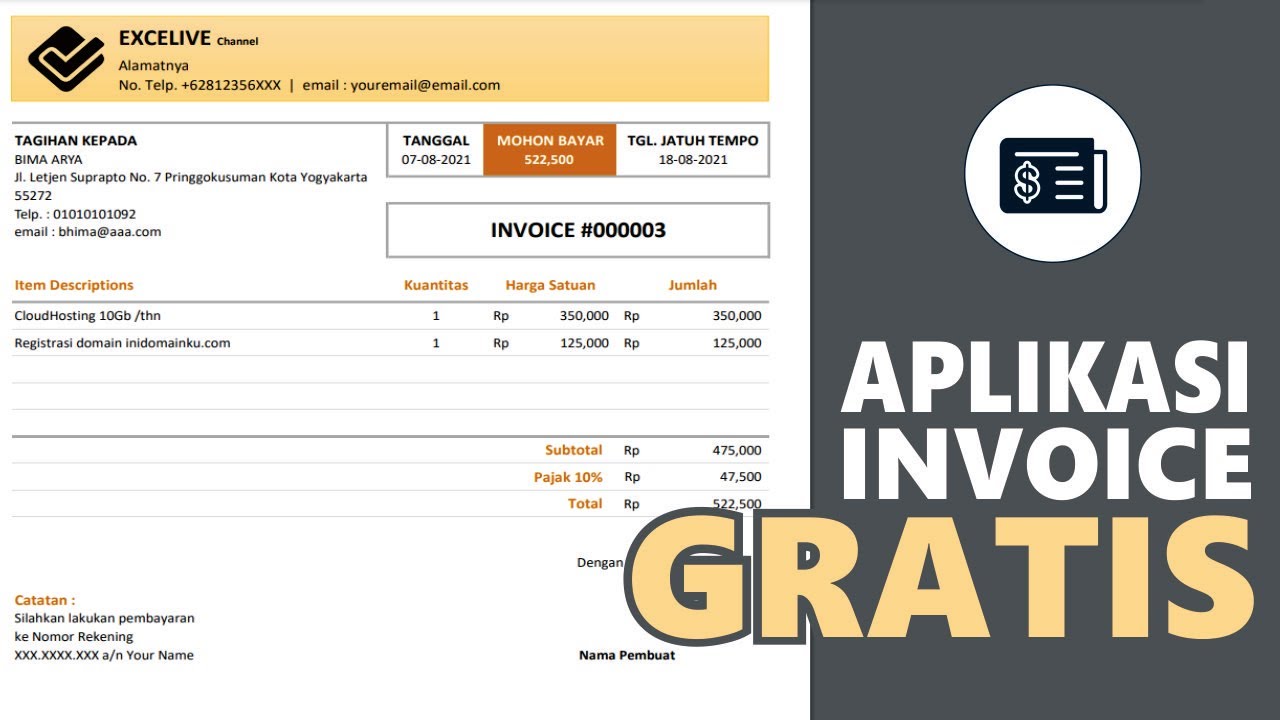Select Silahkan lakukan pembayaran note line
The width and height of the screenshot is (1280, 720).
104,618
